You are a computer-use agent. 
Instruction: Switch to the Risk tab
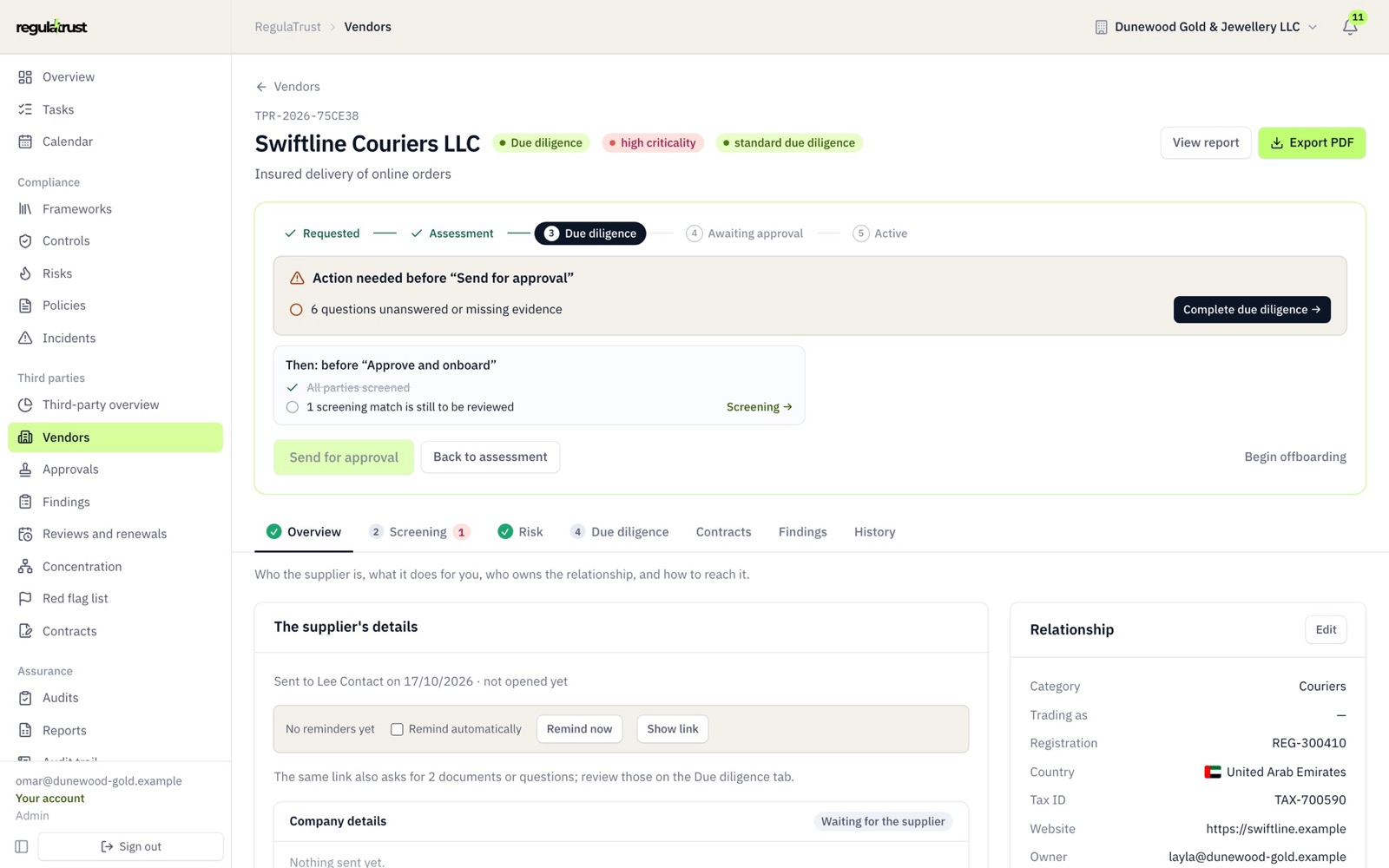tap(520, 532)
